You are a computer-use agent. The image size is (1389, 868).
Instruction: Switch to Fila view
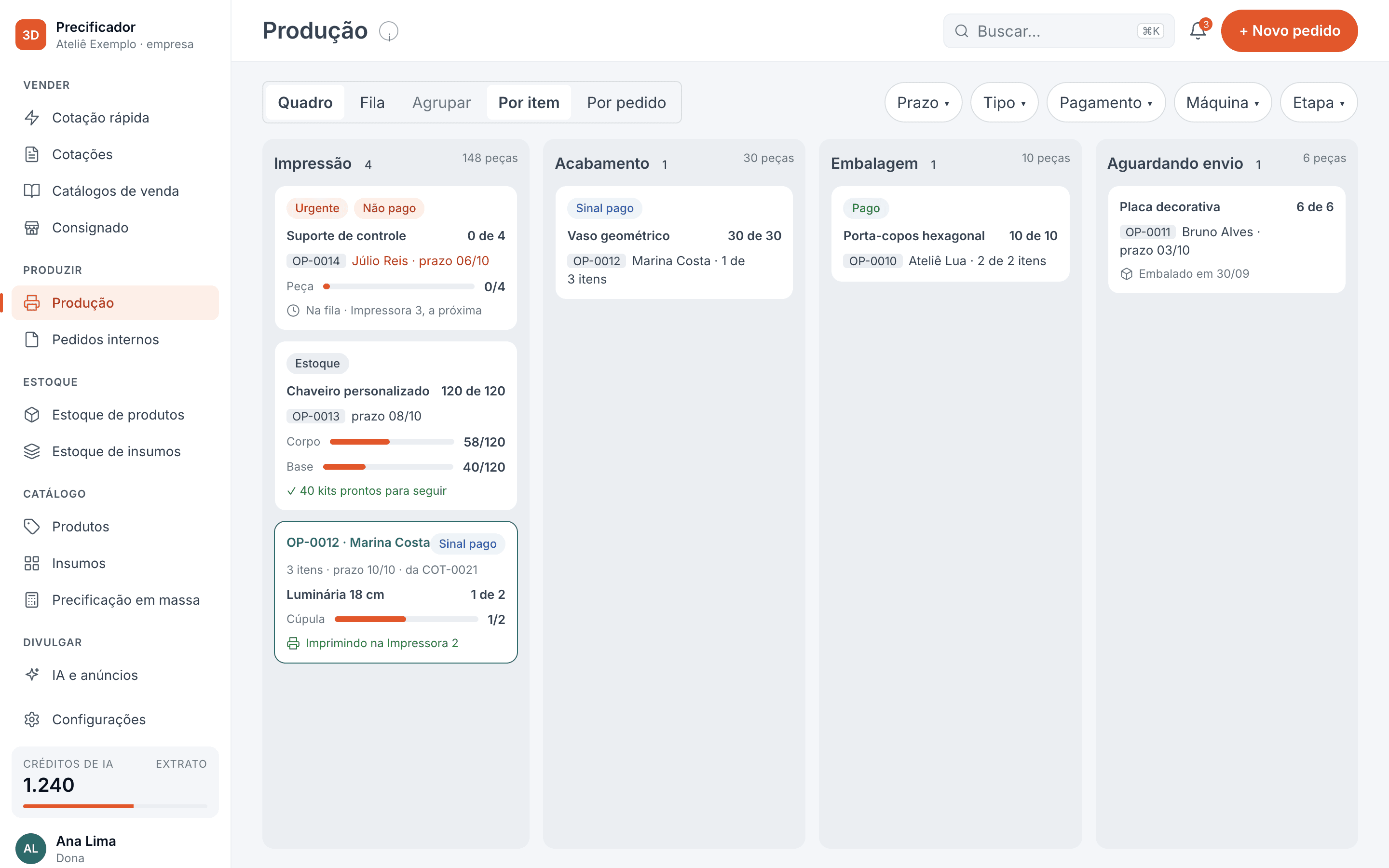tap(372, 103)
